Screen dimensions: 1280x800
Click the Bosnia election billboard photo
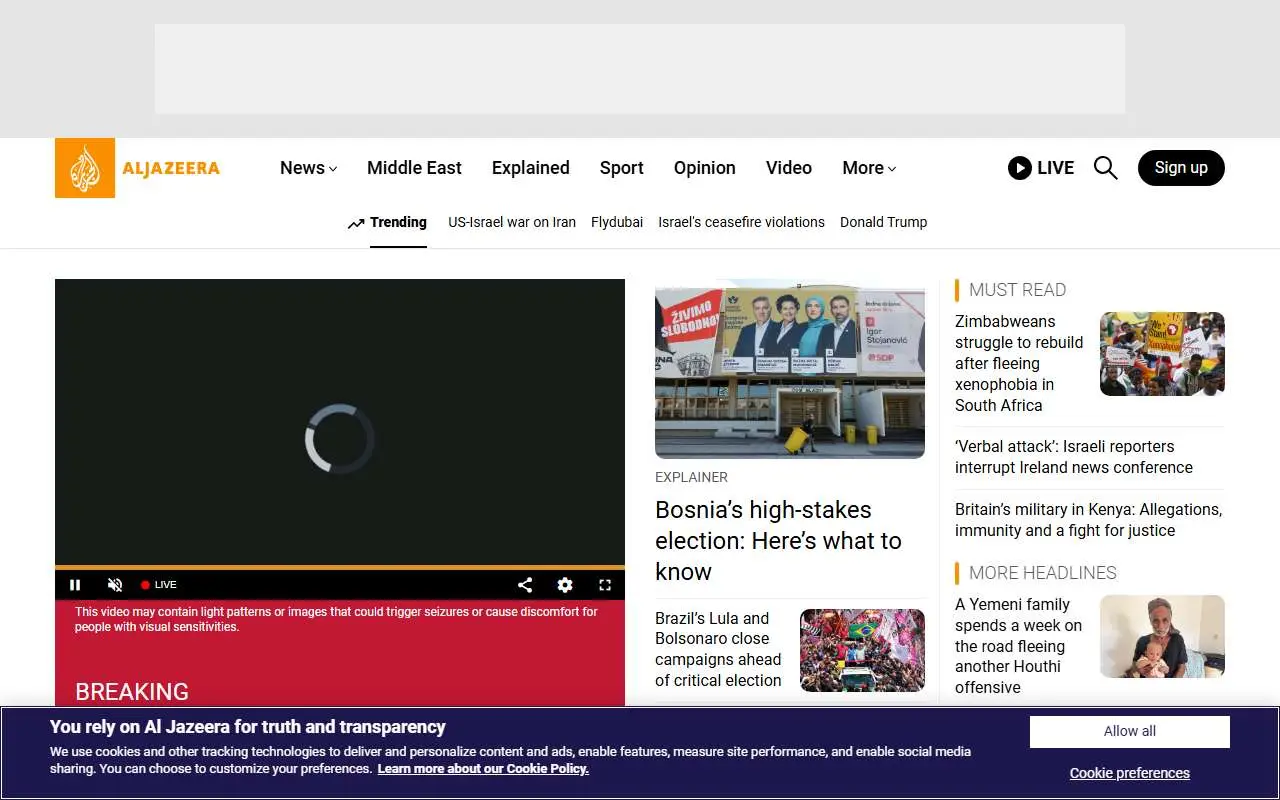790,369
